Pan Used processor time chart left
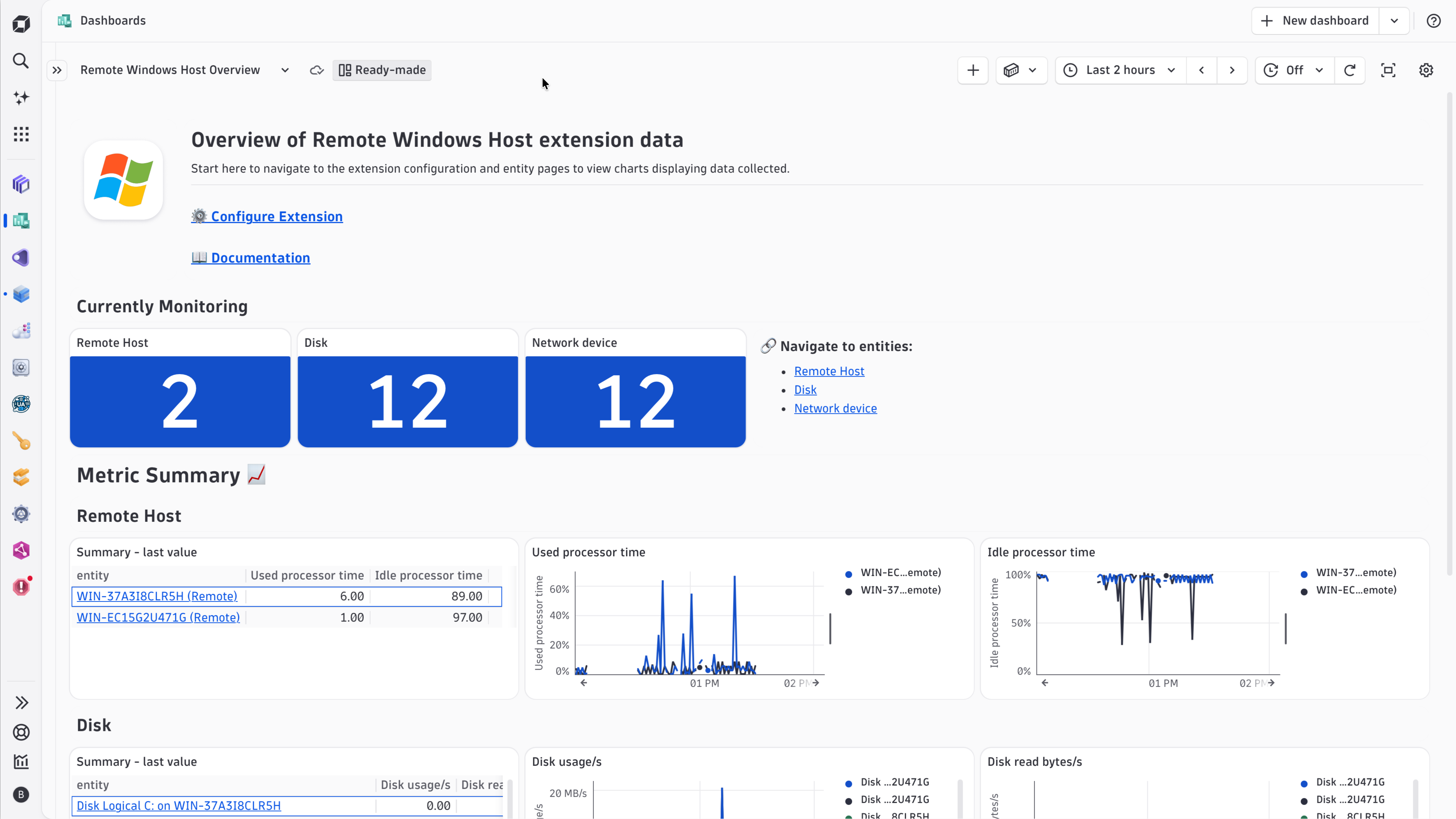Viewport: 1456px width, 819px height. pyautogui.click(x=584, y=683)
